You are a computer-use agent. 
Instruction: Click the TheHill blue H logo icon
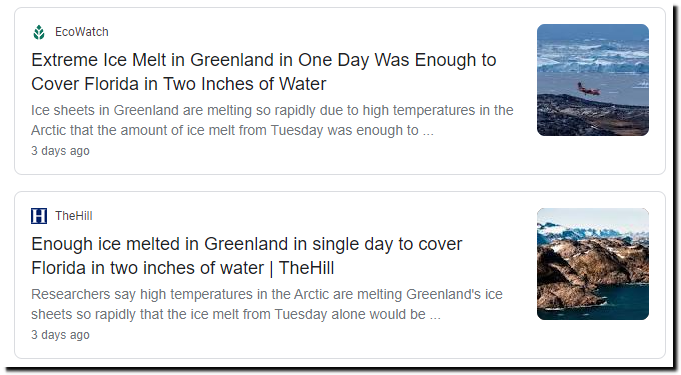pyautogui.click(x=39, y=216)
